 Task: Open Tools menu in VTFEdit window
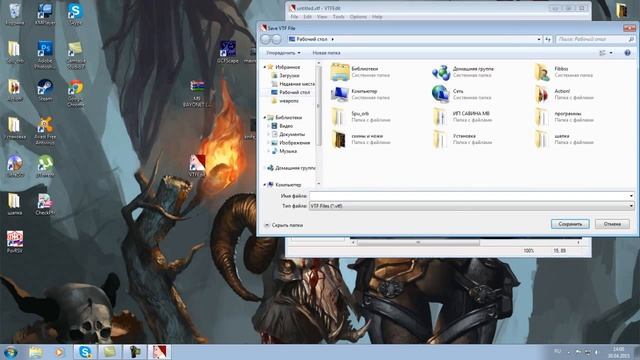coord(338,17)
